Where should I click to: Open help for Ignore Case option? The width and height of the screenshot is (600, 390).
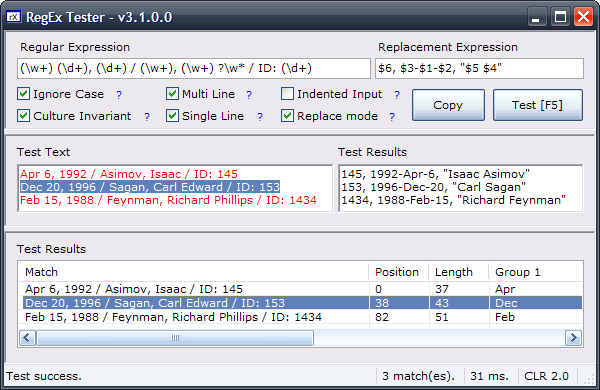[x=119, y=95]
